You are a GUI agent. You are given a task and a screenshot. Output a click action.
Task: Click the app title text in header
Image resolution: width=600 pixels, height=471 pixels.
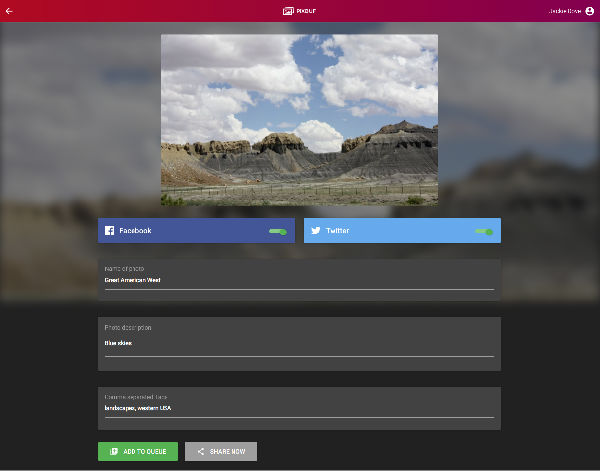[305, 11]
